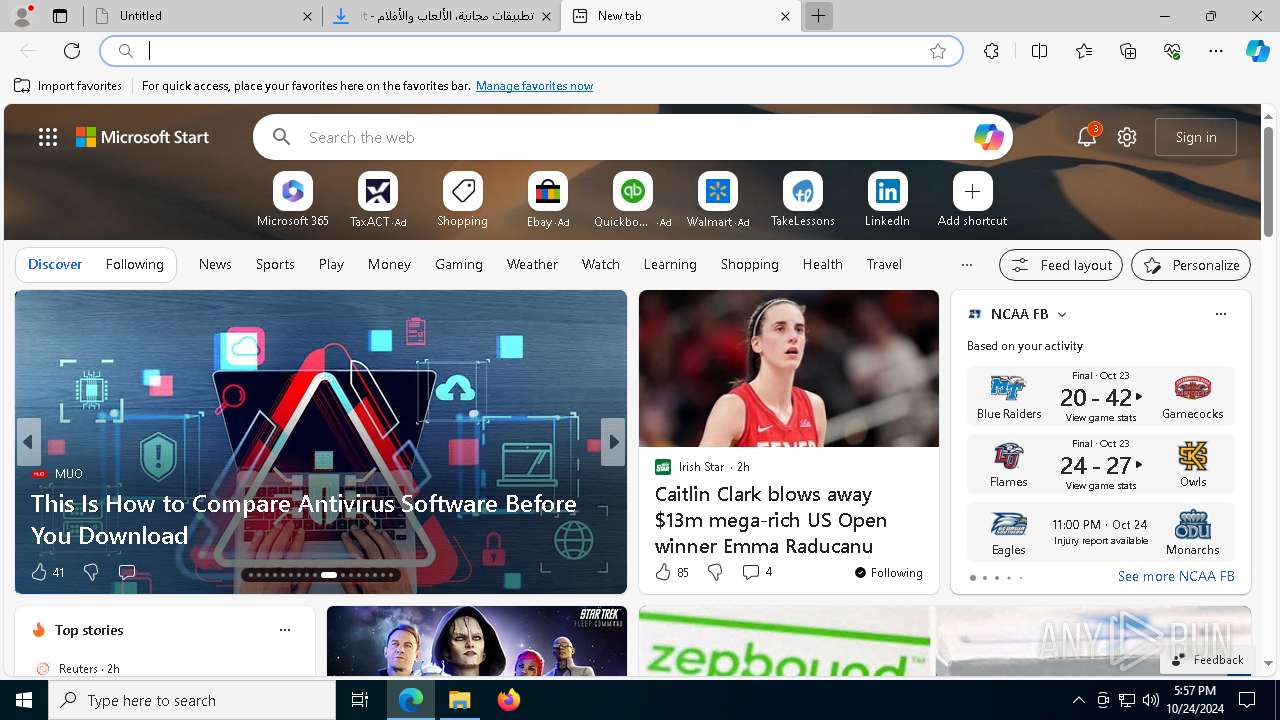Open Browser essentials icon
Screen dimensions: 1280x720
(x=1172, y=51)
